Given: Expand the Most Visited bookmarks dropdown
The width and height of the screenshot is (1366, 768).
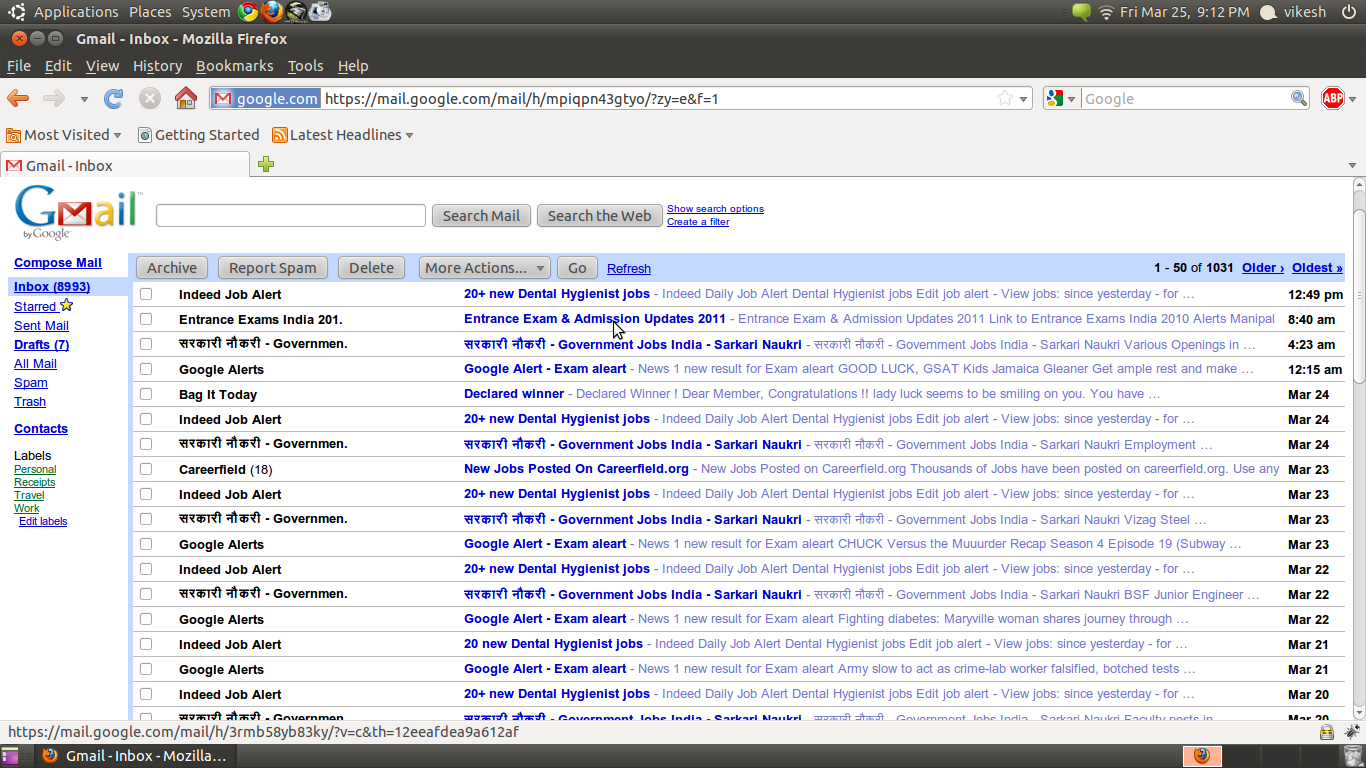Looking at the screenshot, I should point(117,135).
